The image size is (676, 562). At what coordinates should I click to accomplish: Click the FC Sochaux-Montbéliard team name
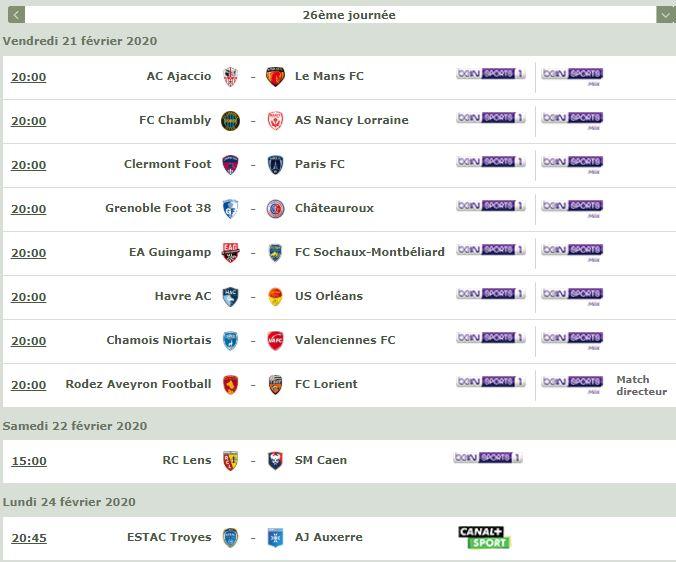coord(369,252)
